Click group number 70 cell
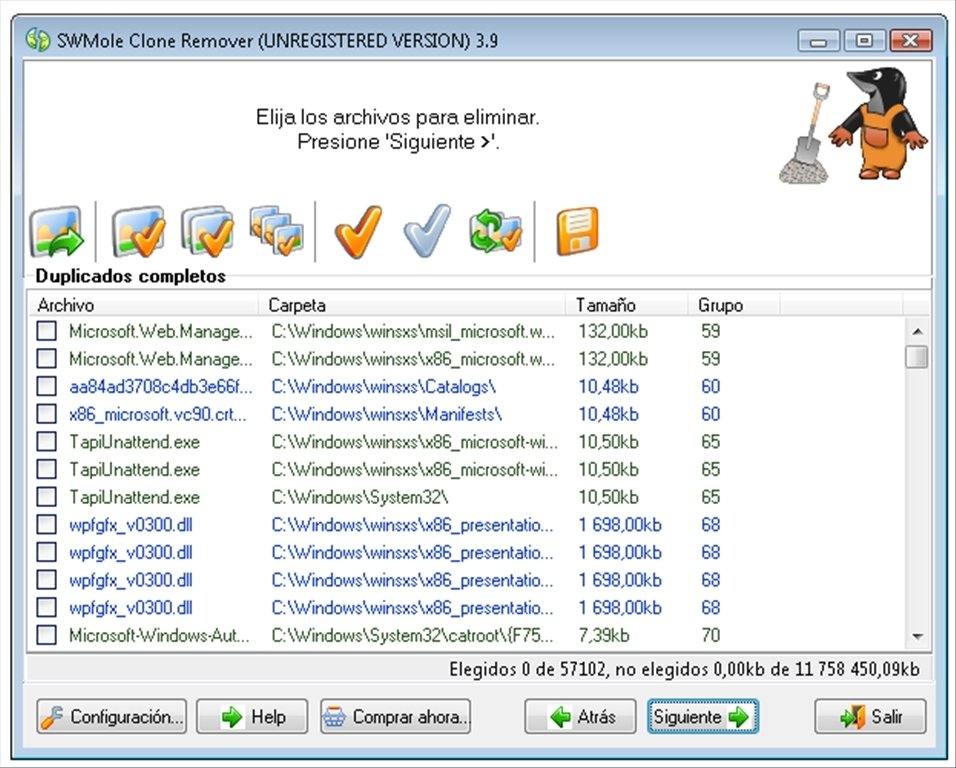 710,635
